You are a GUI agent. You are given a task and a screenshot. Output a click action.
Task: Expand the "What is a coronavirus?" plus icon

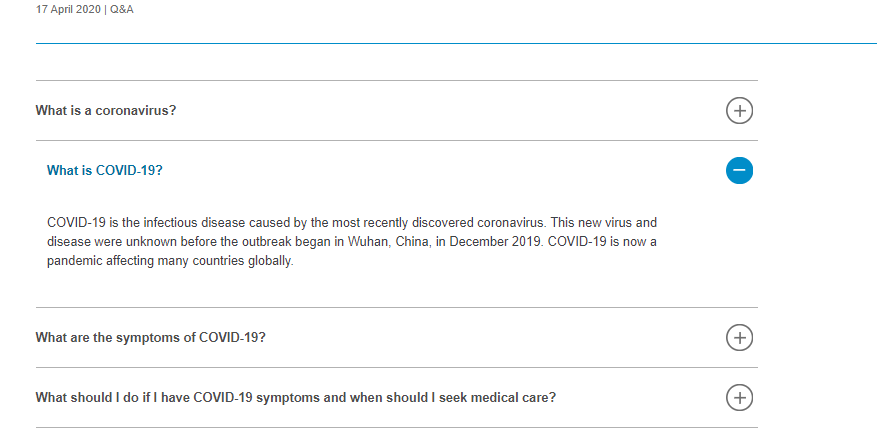coord(739,111)
